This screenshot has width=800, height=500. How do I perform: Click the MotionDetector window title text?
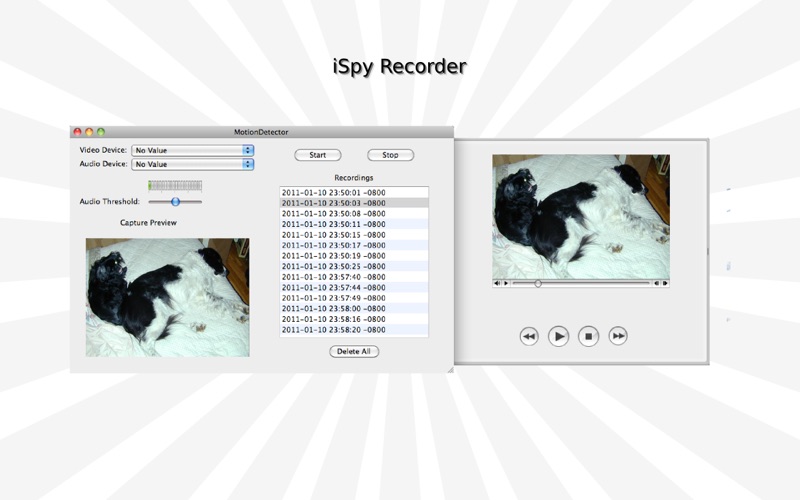click(261, 132)
